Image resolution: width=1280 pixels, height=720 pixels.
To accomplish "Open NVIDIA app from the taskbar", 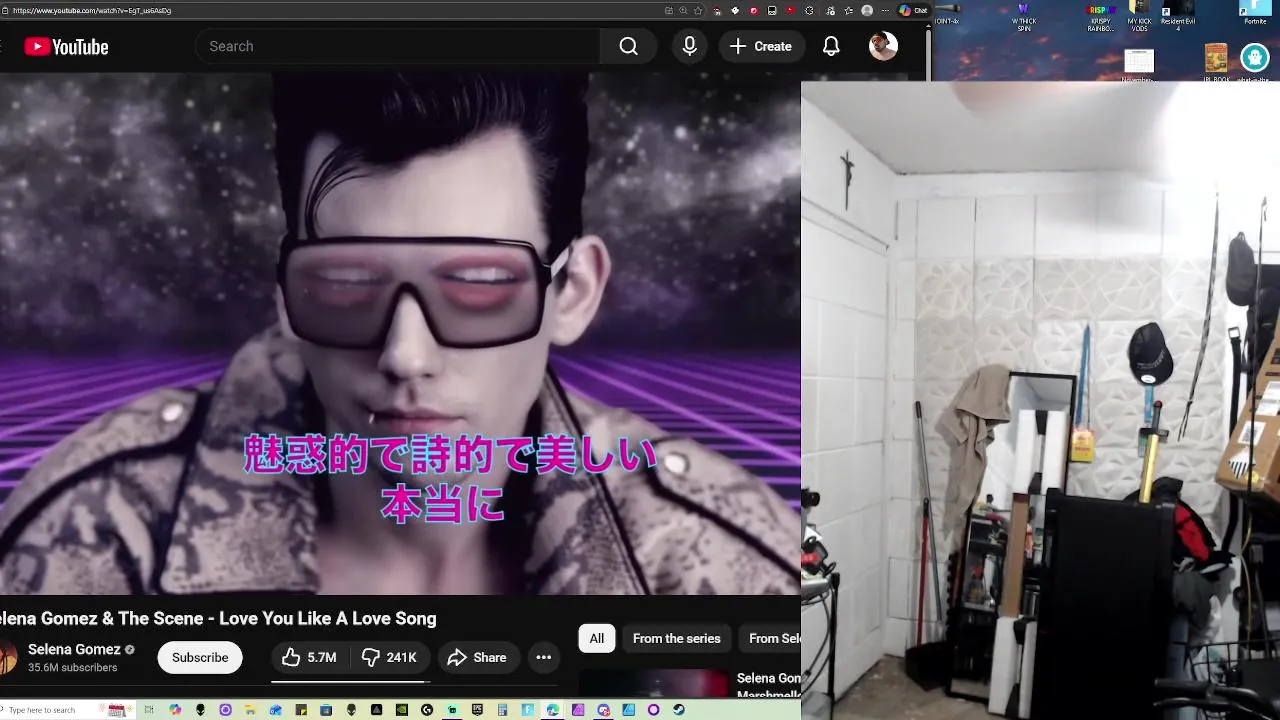I will coord(402,710).
